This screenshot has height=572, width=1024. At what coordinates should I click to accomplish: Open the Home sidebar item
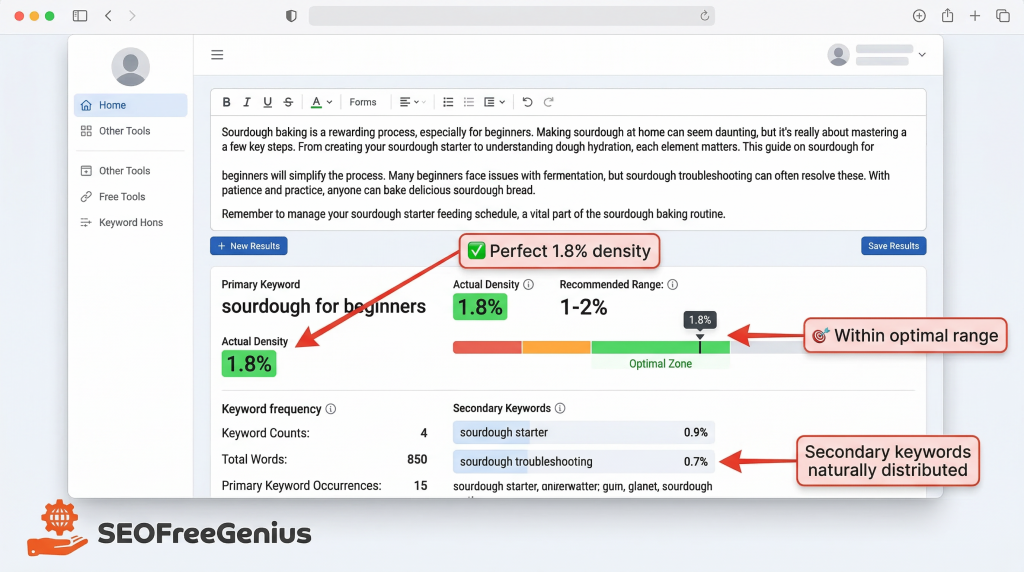[131, 105]
